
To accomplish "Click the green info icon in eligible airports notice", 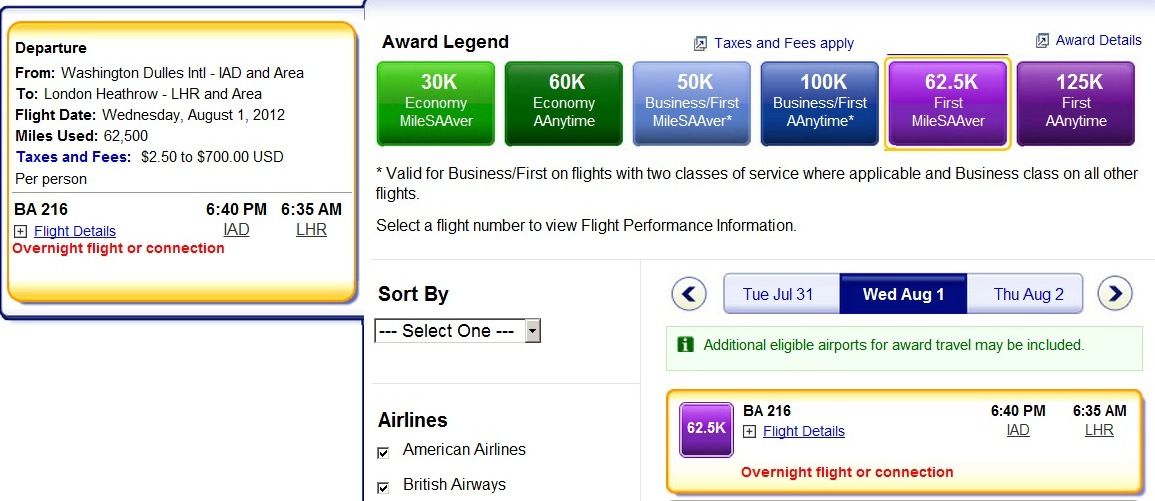I will tap(685, 344).
